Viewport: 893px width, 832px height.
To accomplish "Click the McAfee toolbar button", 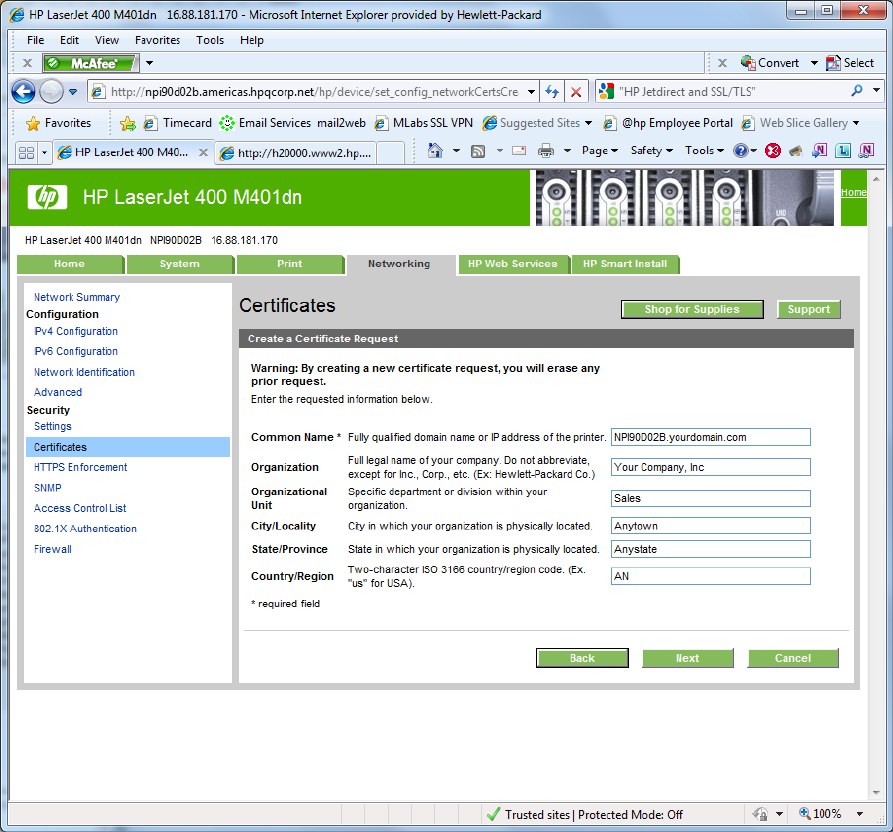I will pos(91,63).
